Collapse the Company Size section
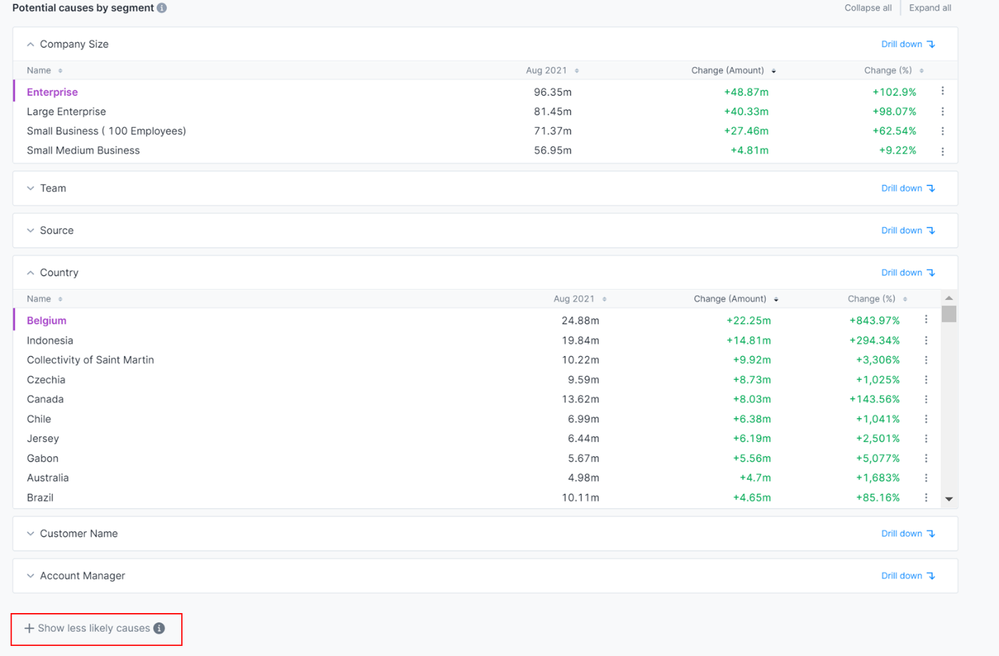This screenshot has height=656, width=999. tap(30, 45)
